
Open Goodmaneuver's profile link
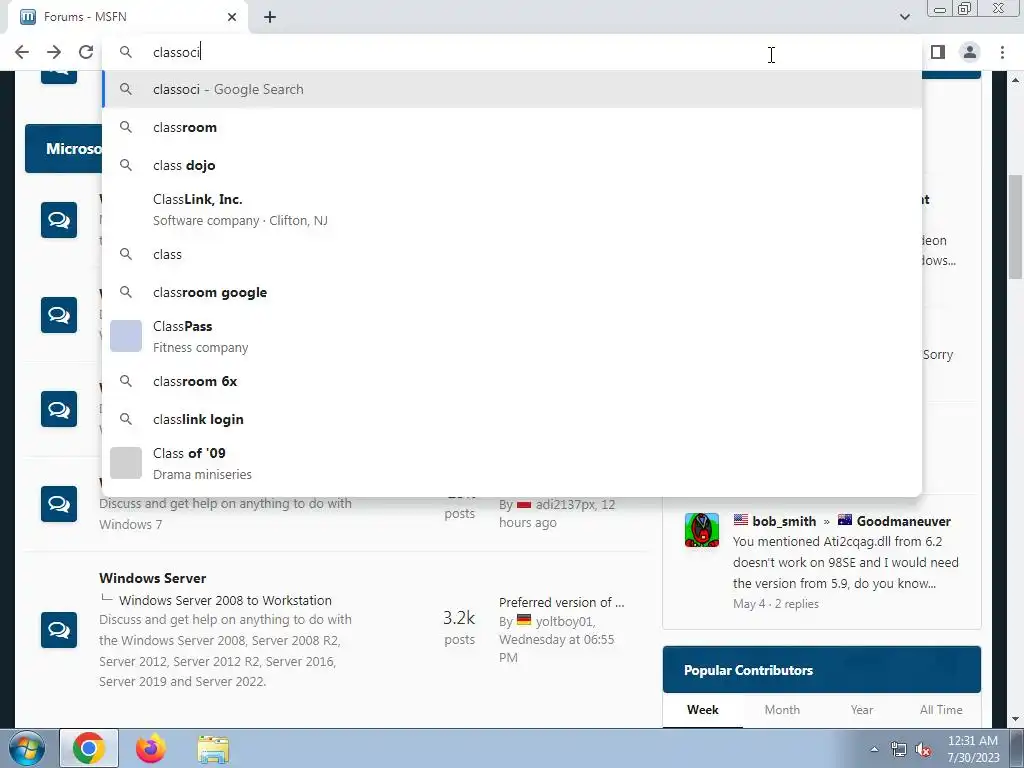coord(903,521)
